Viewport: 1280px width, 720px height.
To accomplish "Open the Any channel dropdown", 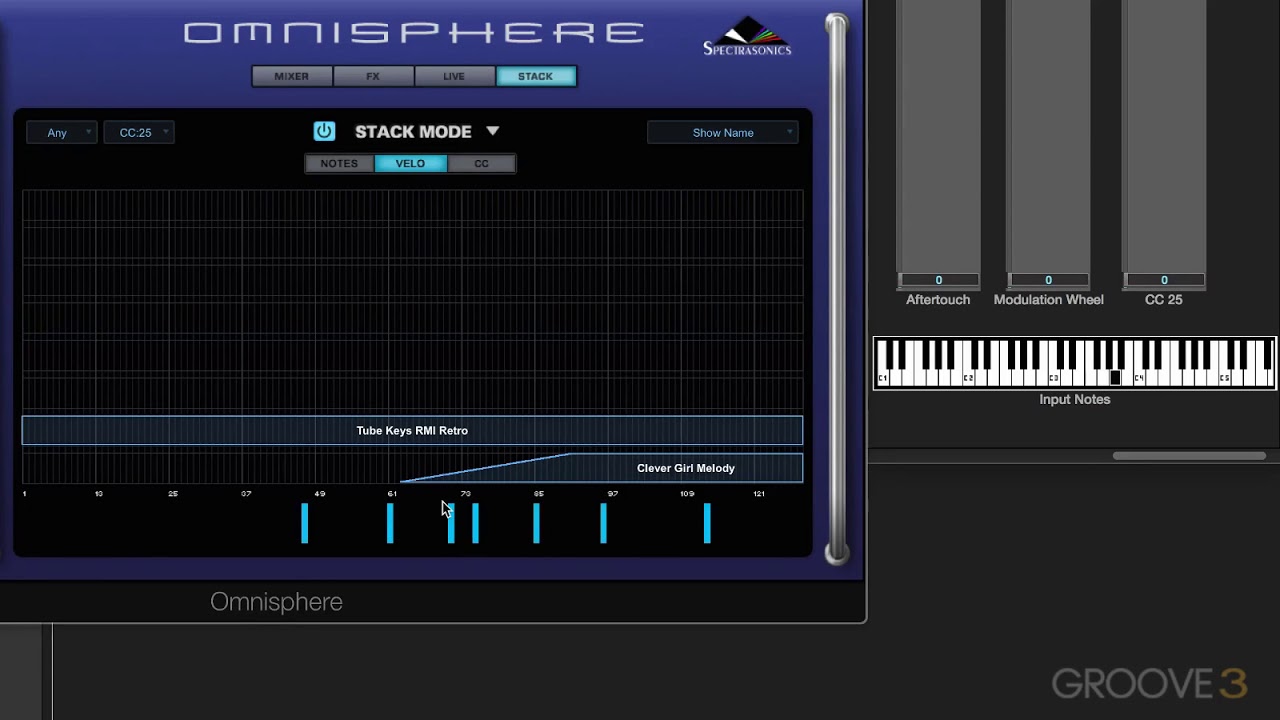I will coord(61,132).
